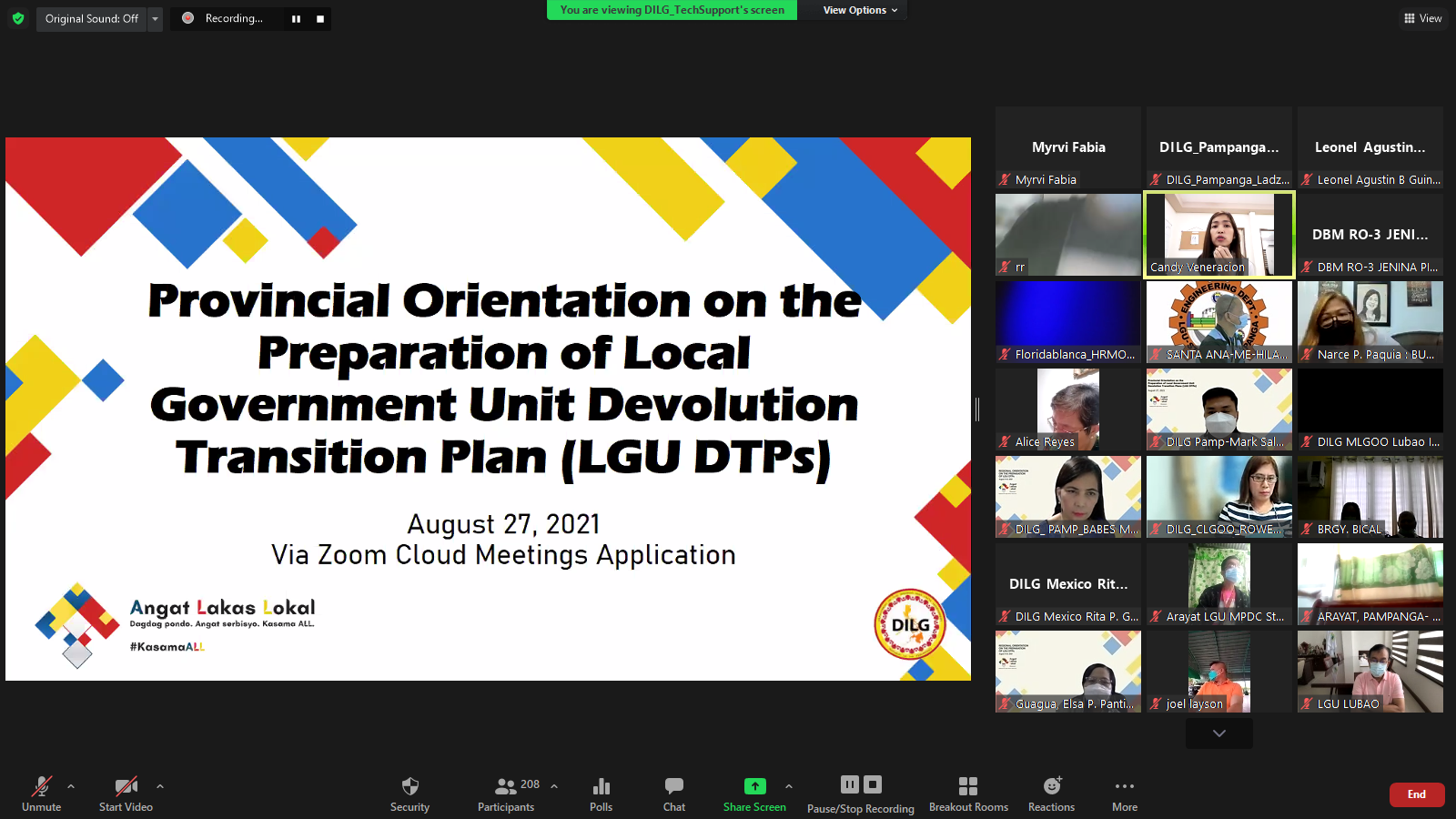Expand participants options arrow
This screenshot has width=1456, height=819.
pos(554,786)
